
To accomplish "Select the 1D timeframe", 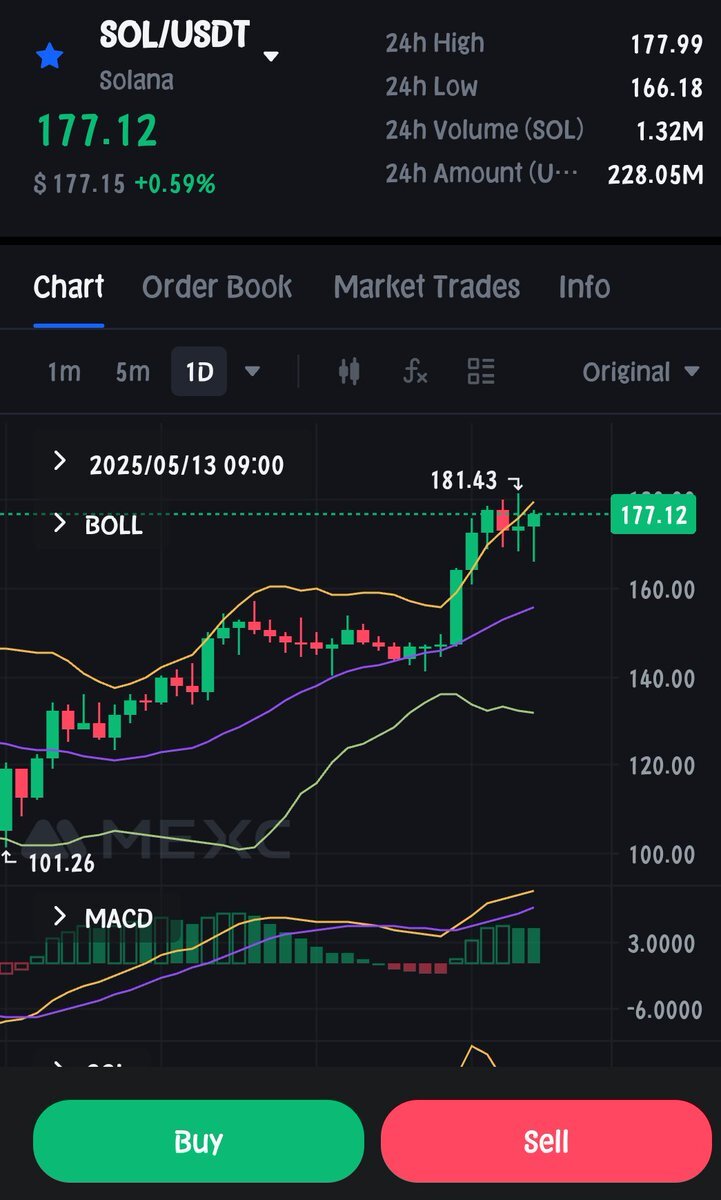I will pos(199,372).
